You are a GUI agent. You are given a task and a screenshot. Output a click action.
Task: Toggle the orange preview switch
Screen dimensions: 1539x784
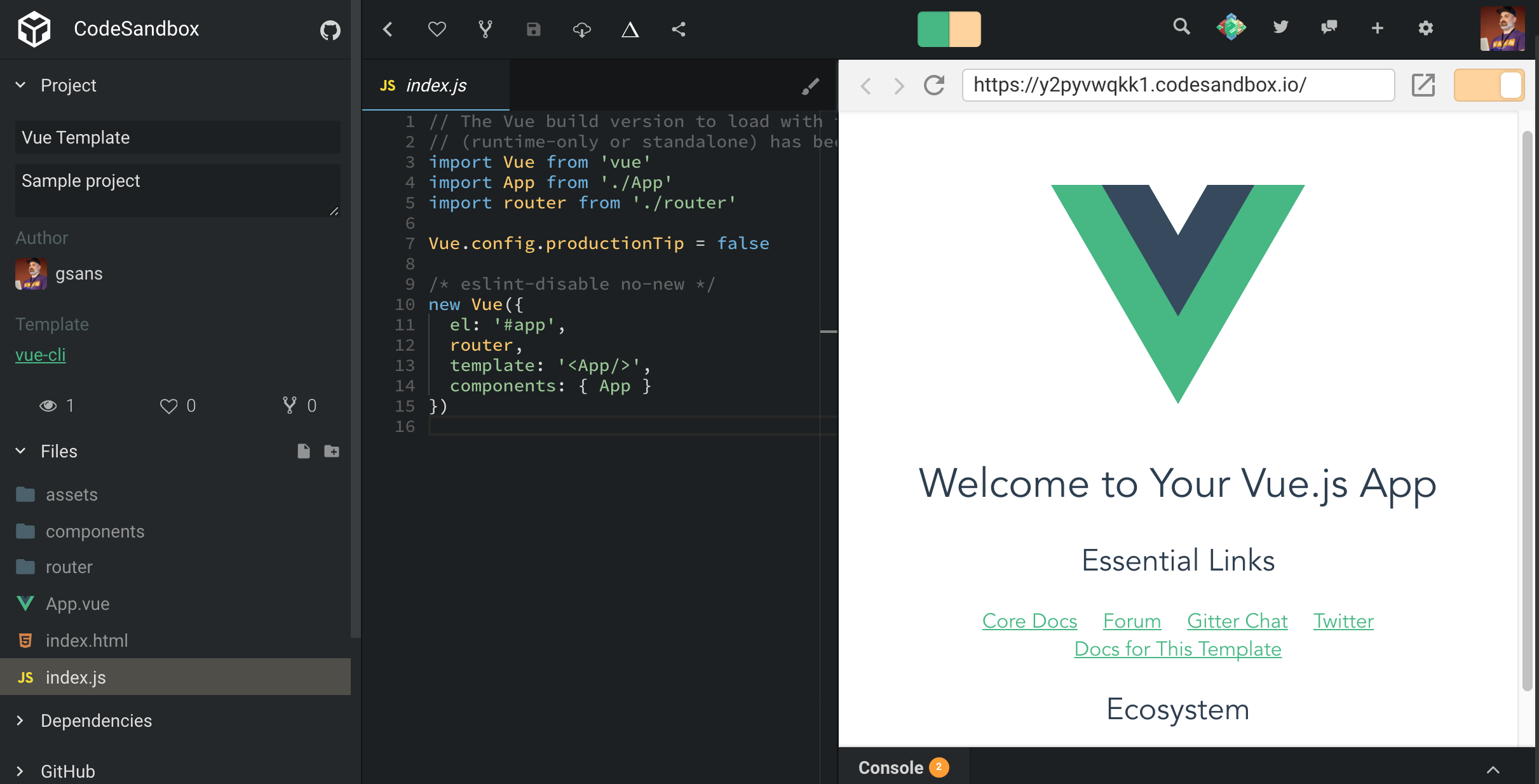(x=1488, y=85)
